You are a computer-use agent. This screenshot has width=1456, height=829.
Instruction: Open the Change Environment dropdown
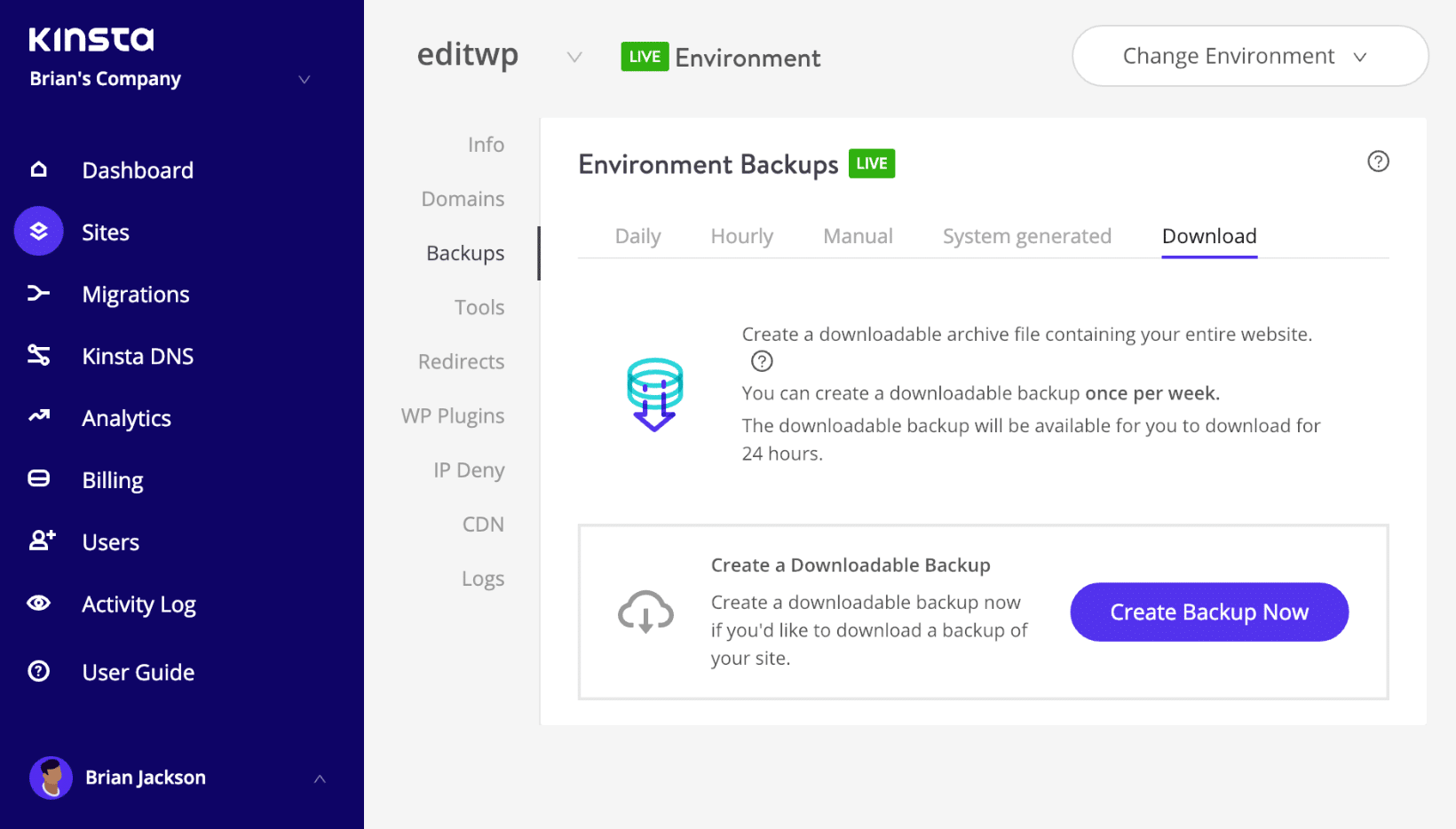[1249, 56]
